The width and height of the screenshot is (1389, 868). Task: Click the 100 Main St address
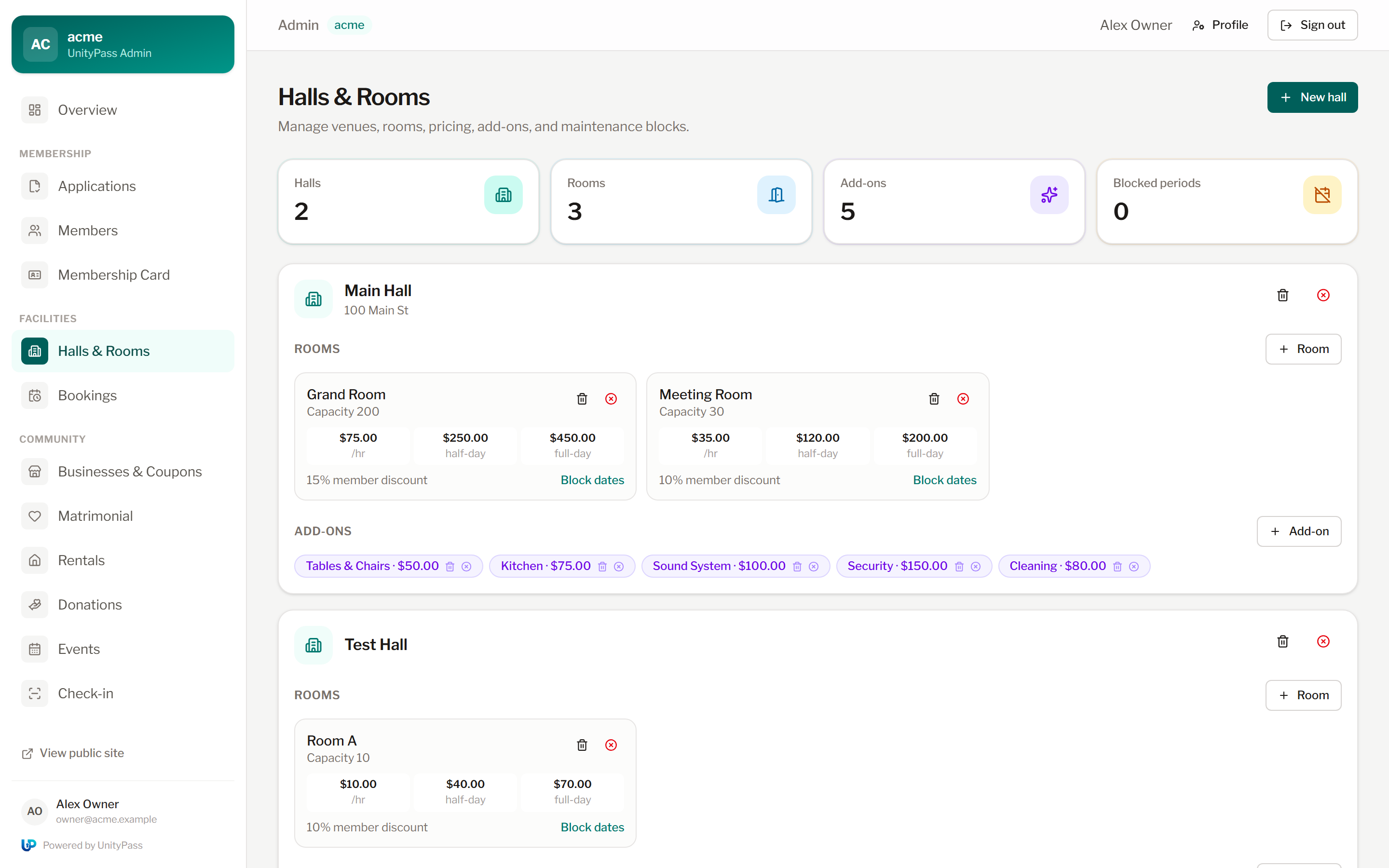[x=376, y=310]
